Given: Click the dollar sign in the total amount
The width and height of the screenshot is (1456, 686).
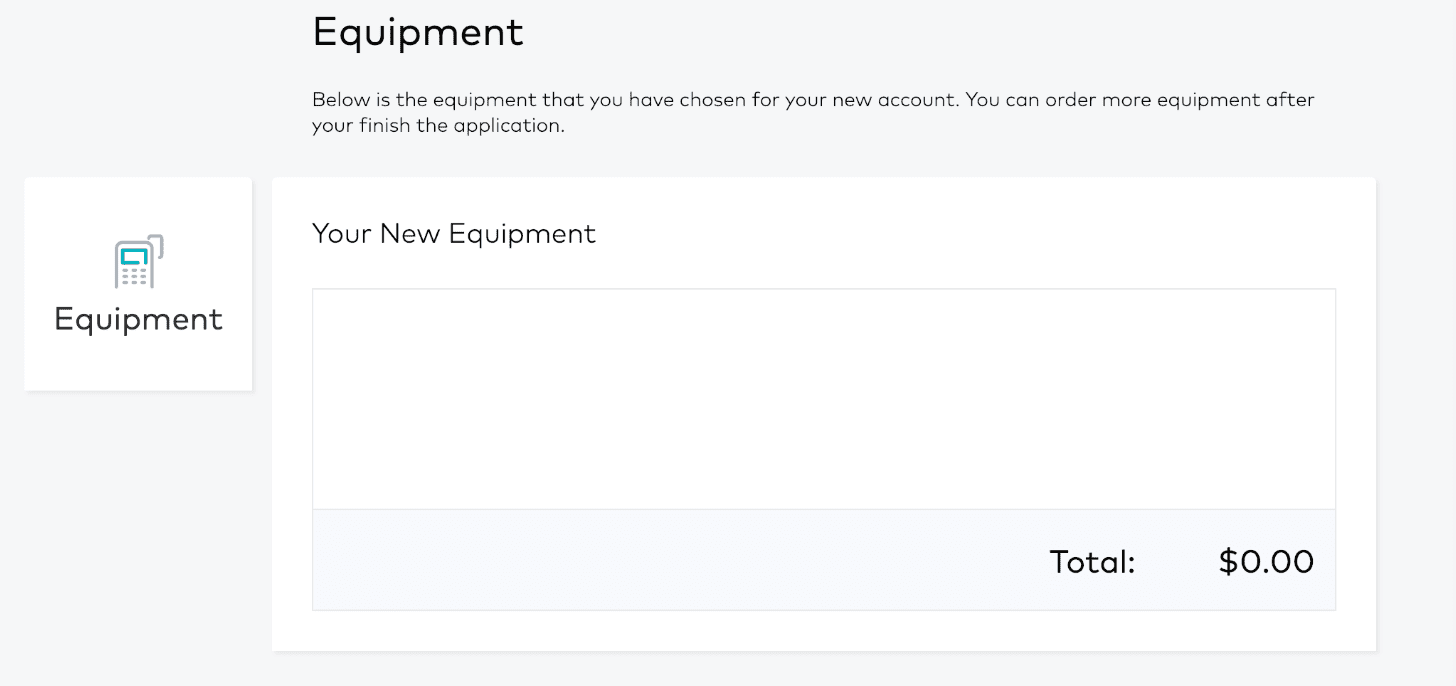Looking at the screenshot, I should [1228, 562].
